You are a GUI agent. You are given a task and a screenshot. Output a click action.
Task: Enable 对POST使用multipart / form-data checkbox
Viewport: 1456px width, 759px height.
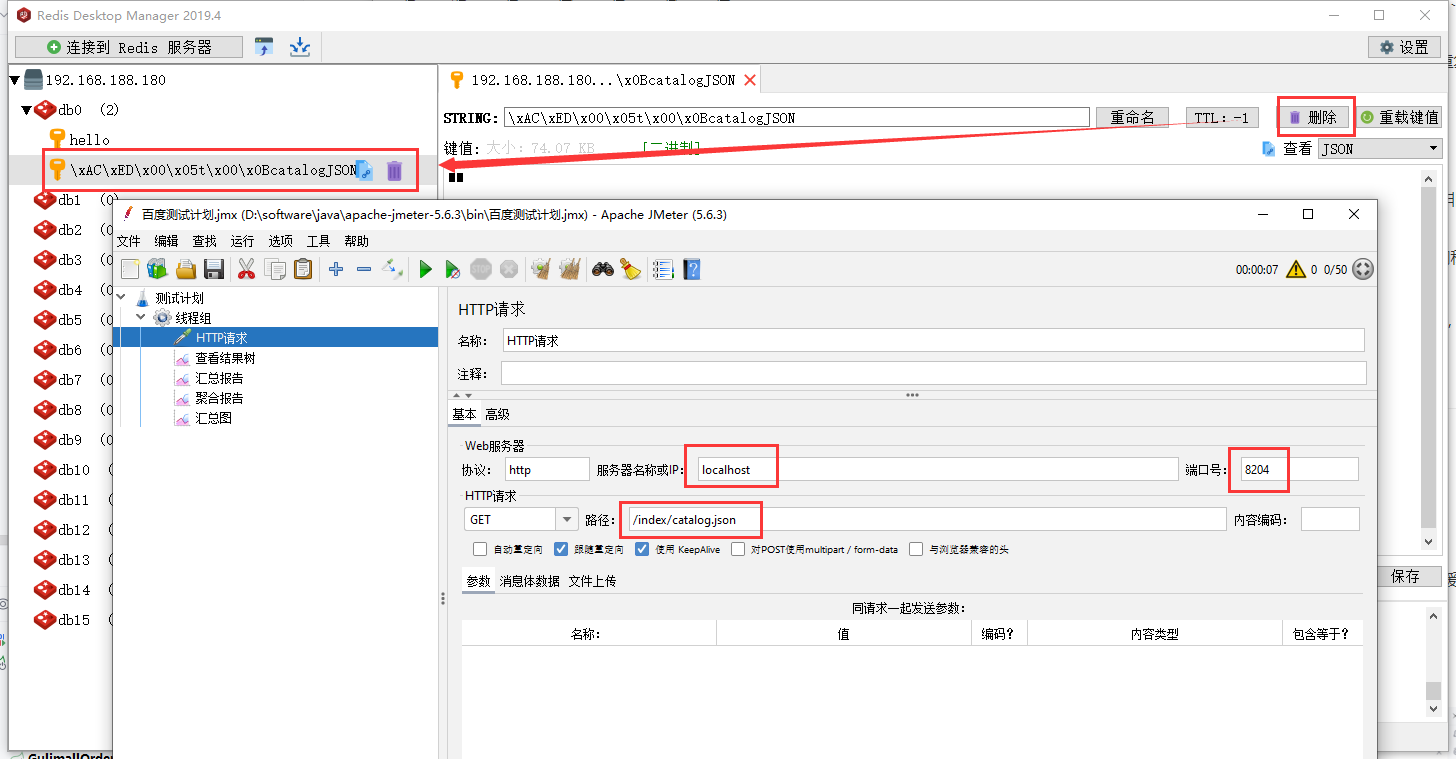click(738, 549)
